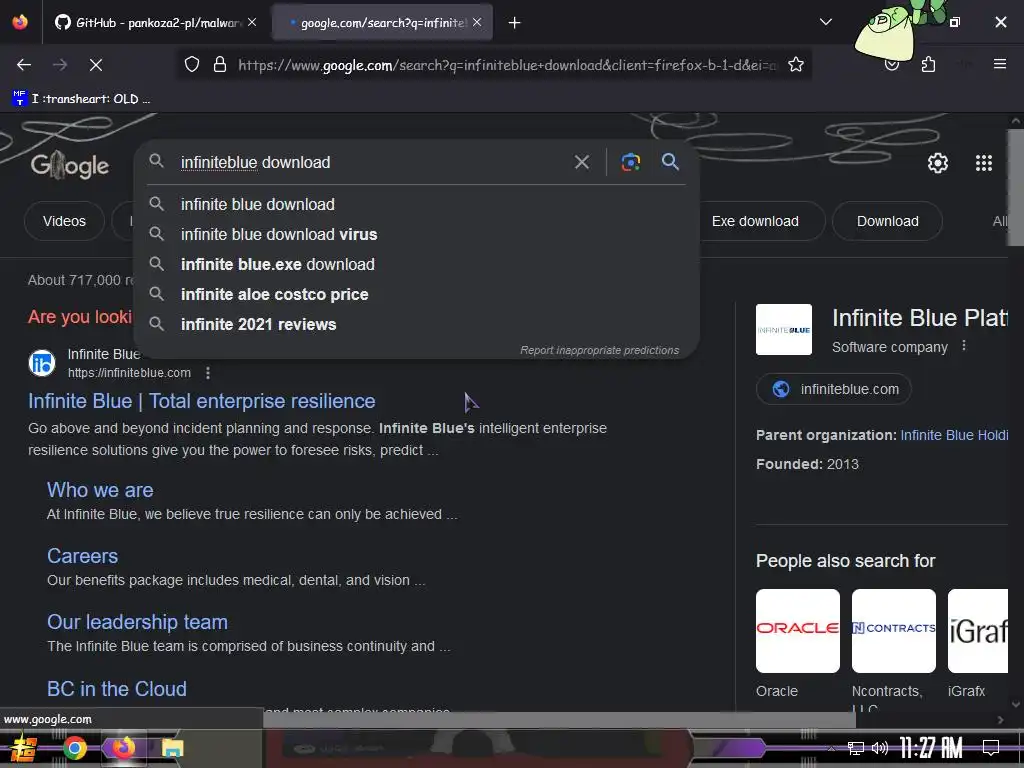Open Google quick settings gear
1024x768 pixels.
pyautogui.click(x=938, y=163)
